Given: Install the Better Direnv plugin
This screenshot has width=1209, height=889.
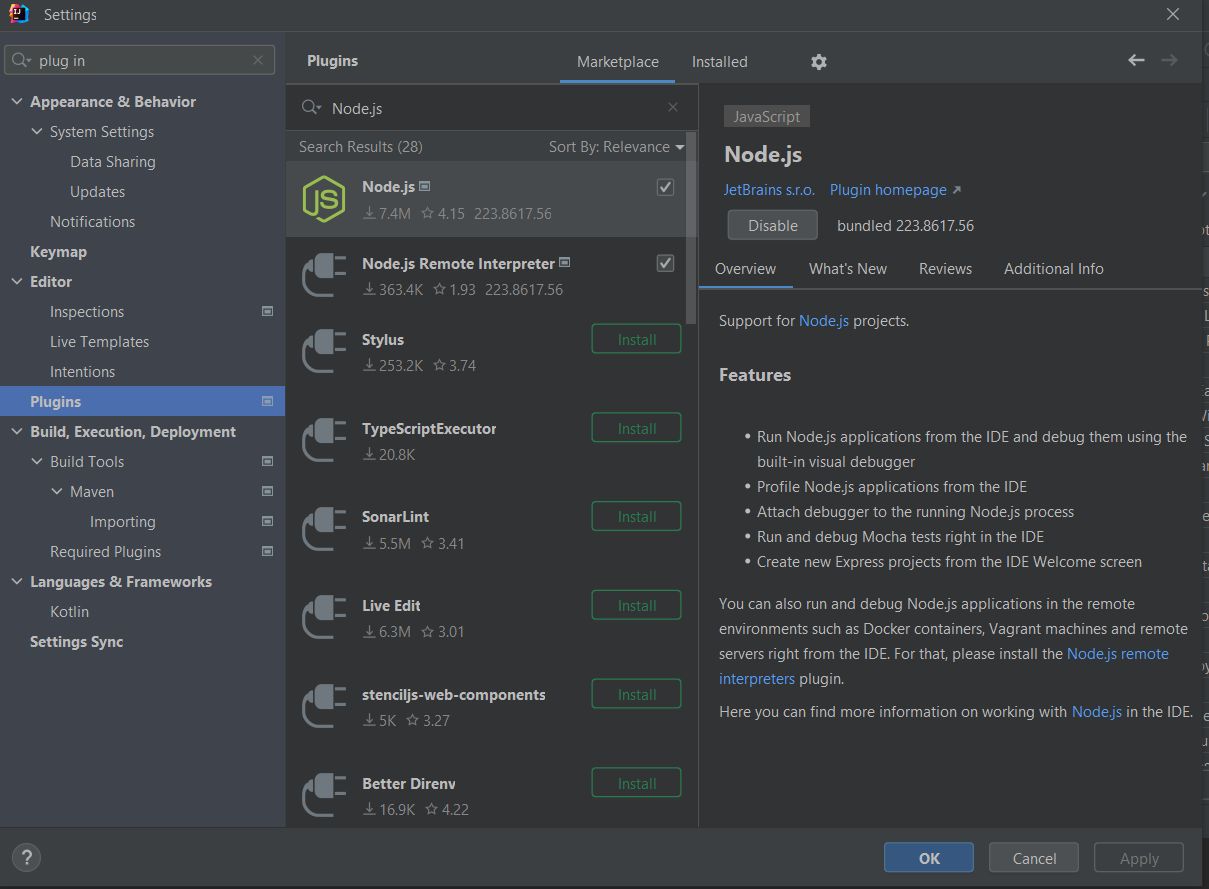Looking at the screenshot, I should [637, 783].
